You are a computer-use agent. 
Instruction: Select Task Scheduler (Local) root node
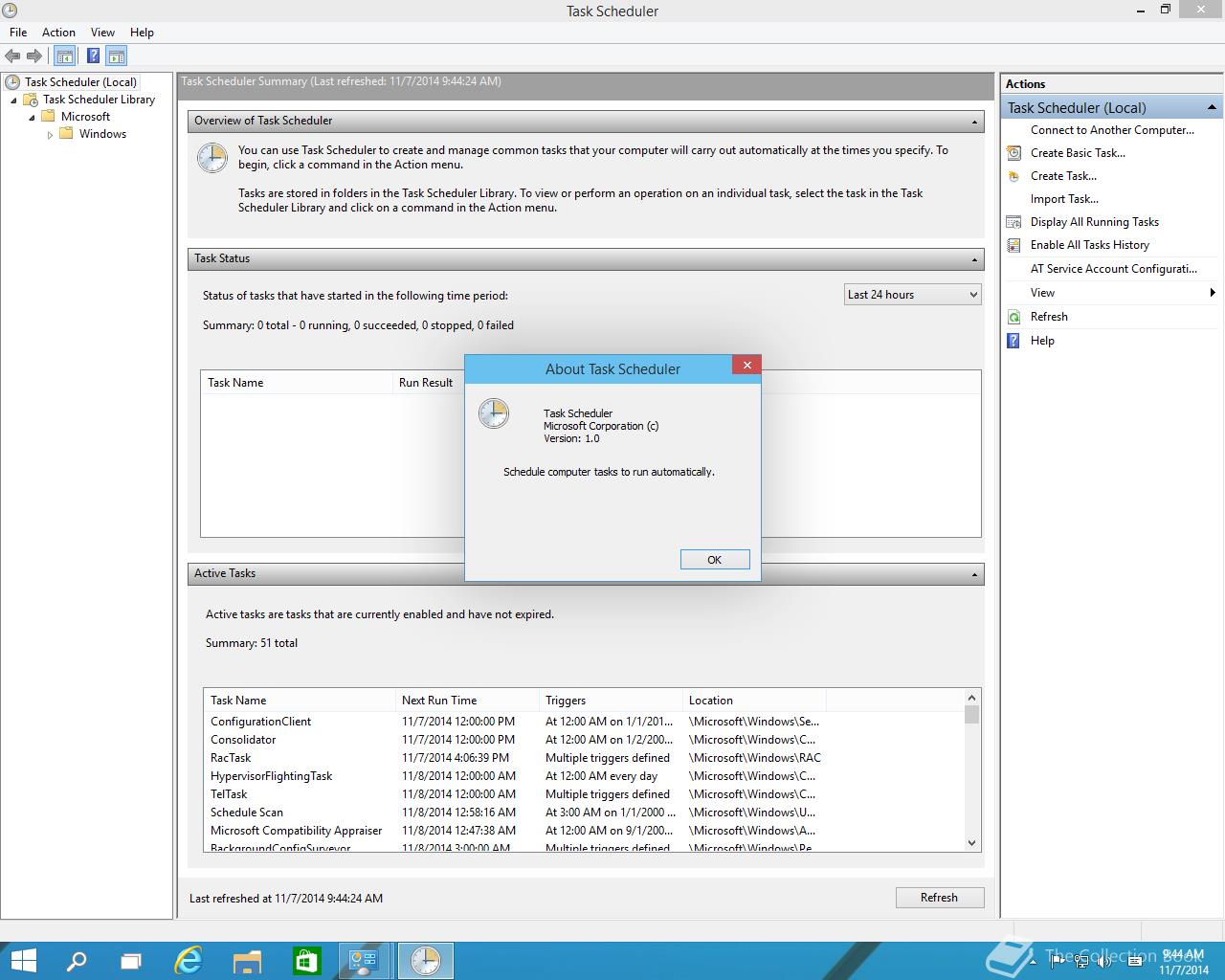click(x=80, y=82)
